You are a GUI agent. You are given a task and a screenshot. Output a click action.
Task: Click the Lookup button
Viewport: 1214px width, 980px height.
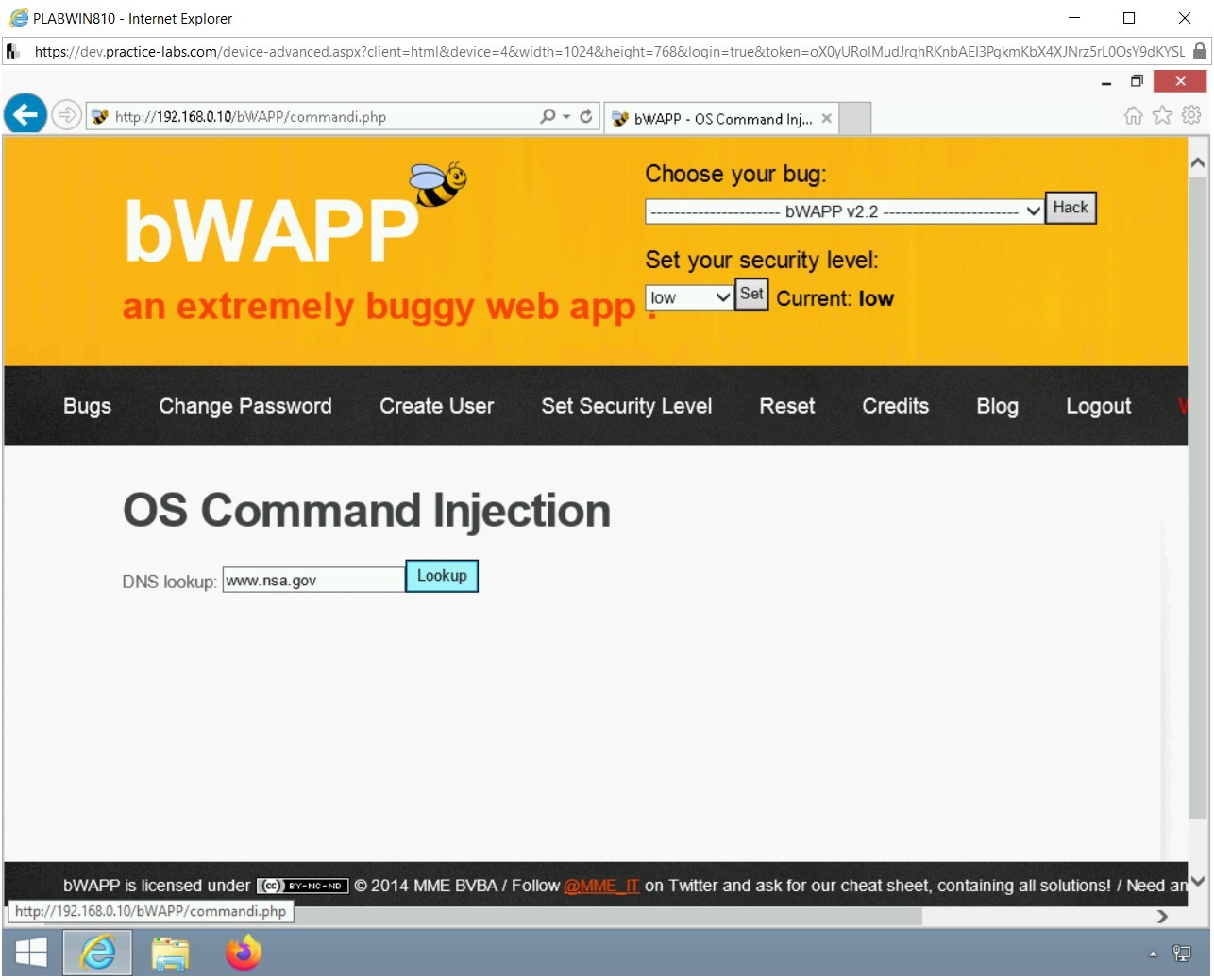click(442, 575)
